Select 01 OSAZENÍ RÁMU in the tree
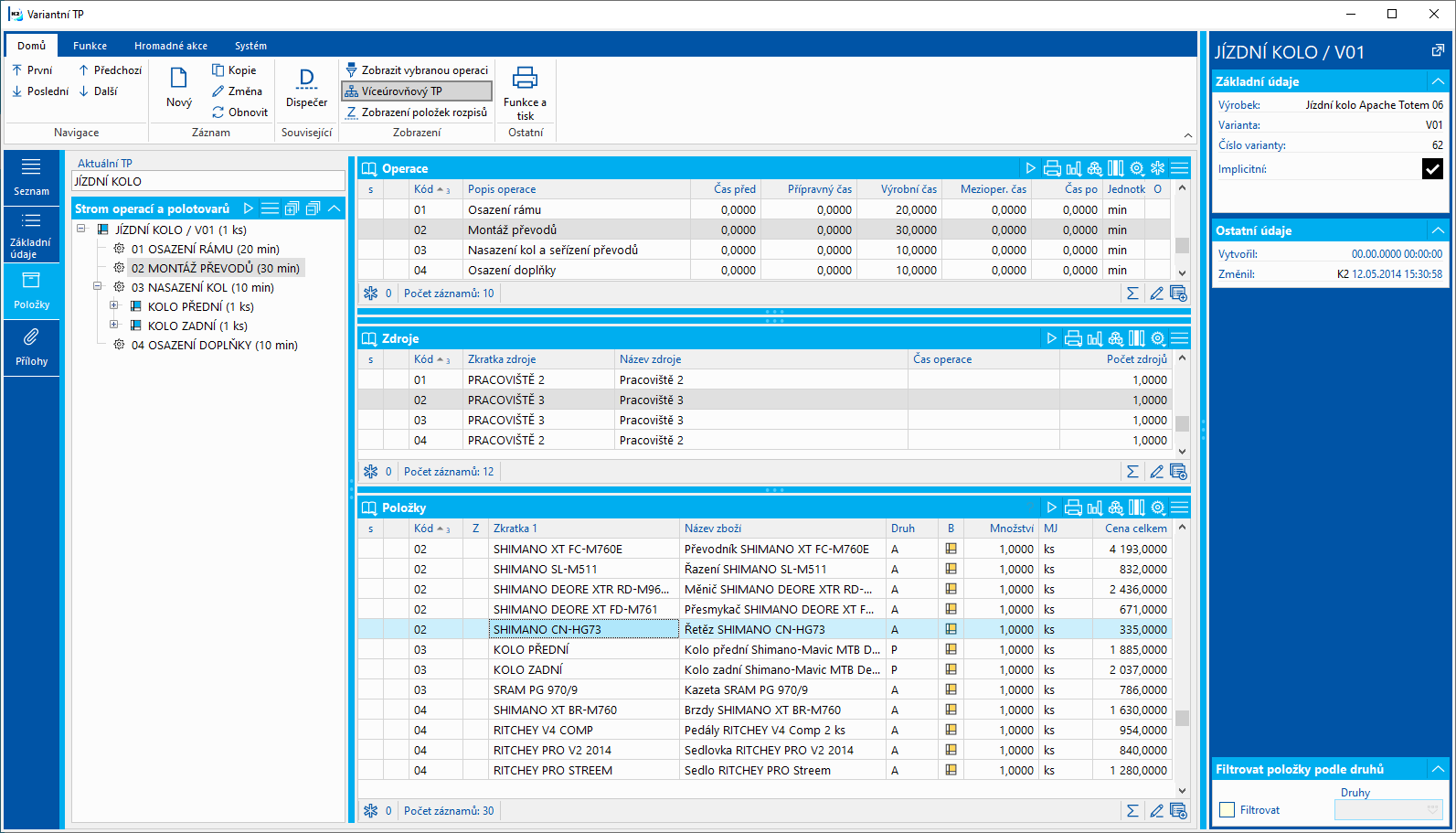 pos(205,249)
